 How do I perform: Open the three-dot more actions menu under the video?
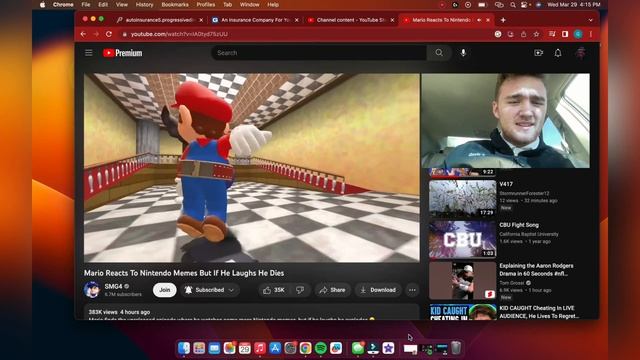coord(412,290)
